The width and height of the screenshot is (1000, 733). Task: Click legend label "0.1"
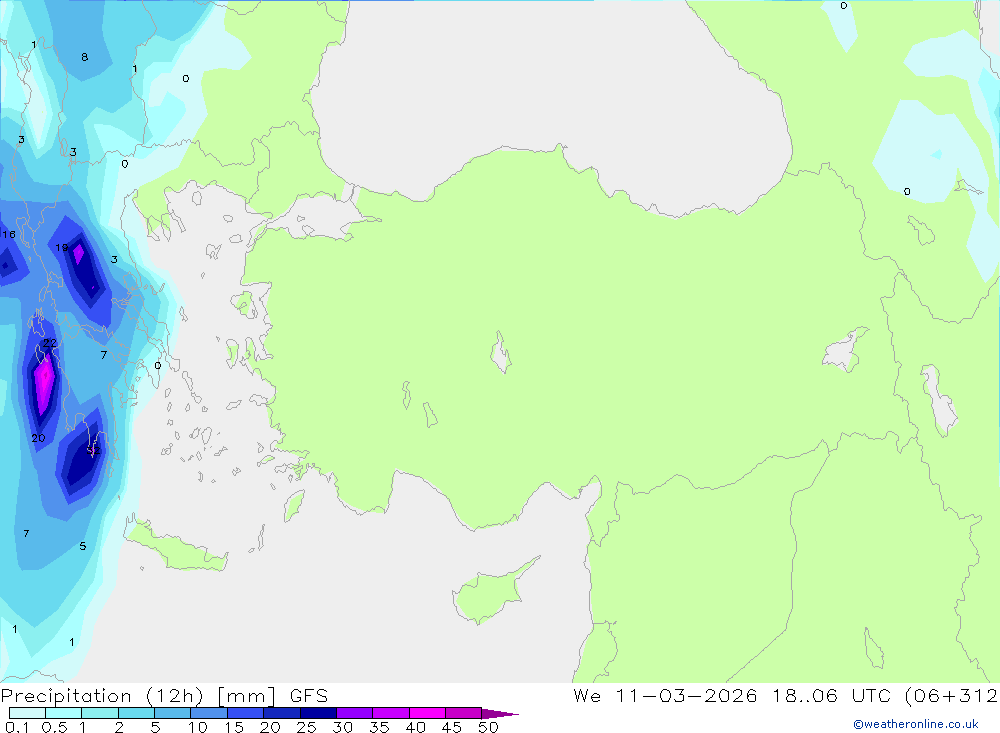click(17, 727)
